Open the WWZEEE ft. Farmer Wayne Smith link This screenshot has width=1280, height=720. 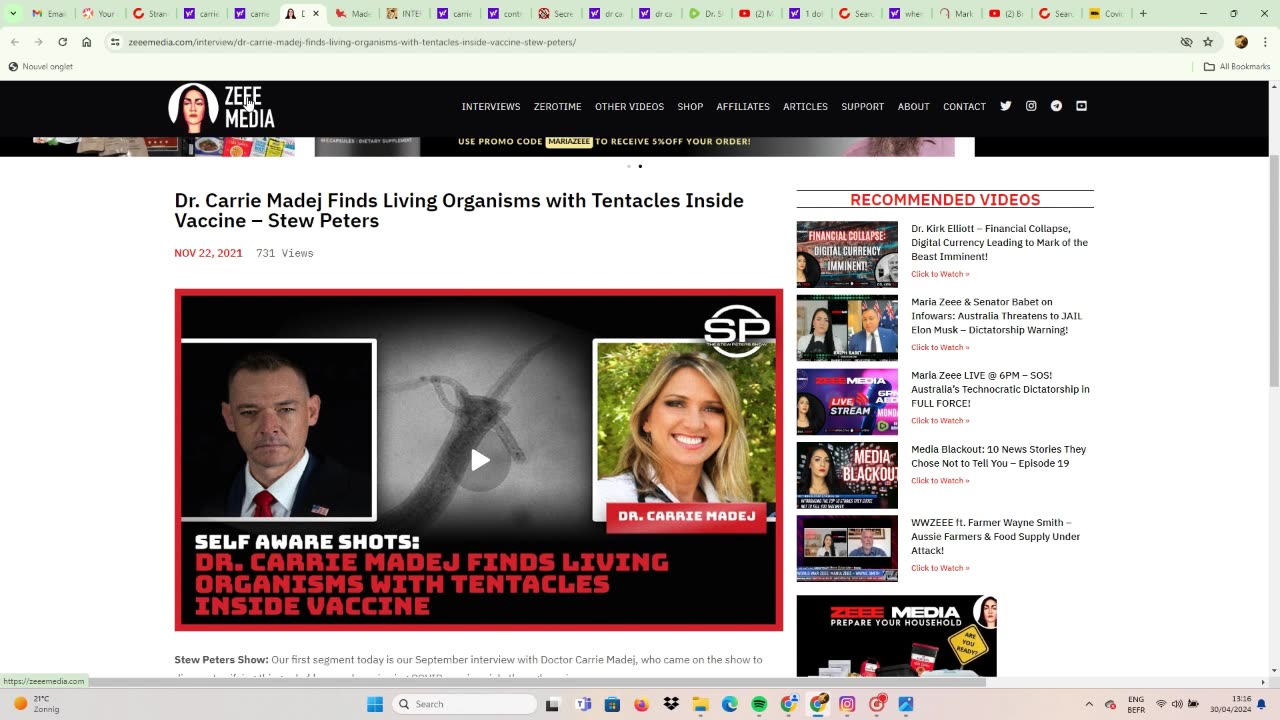pos(995,536)
